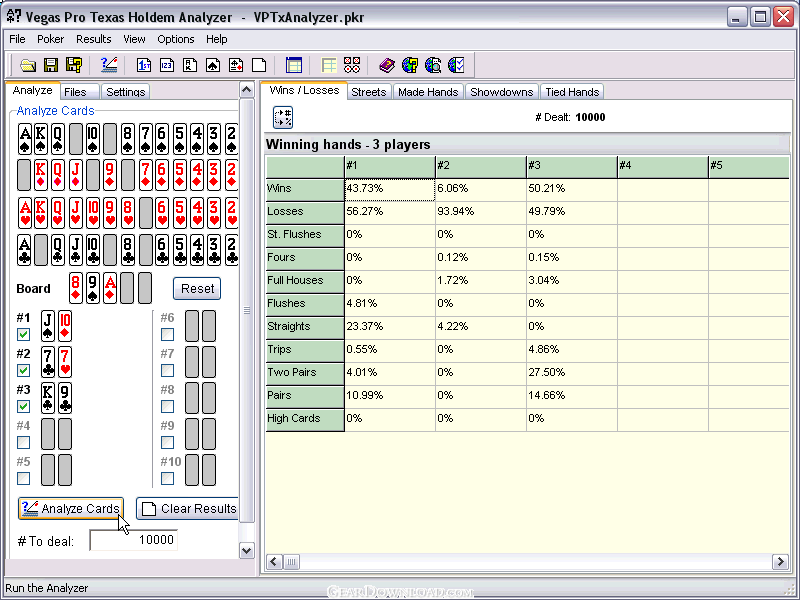800x600 pixels.
Task: Click the blank page toolbar icon
Action: tap(259, 65)
